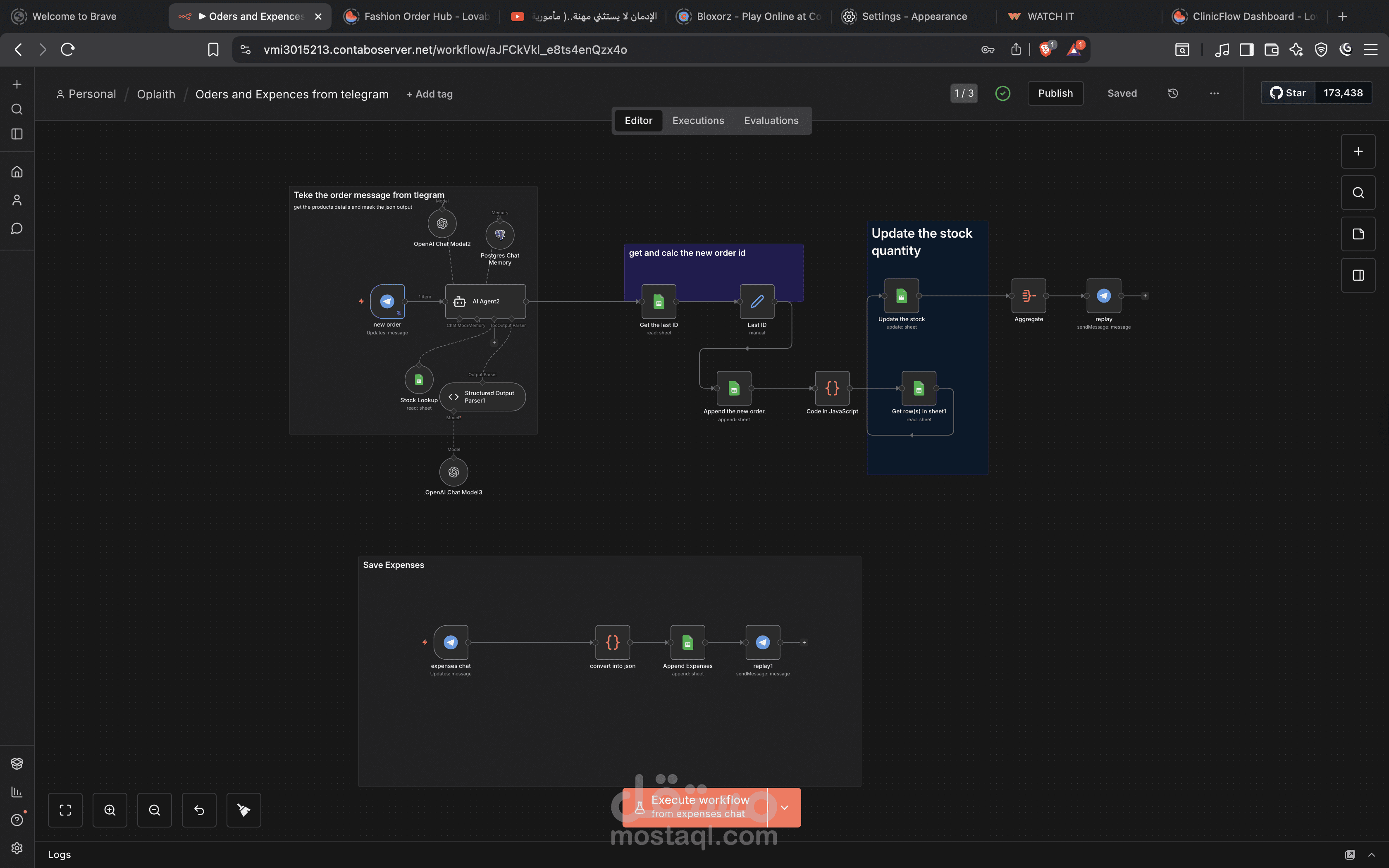1389x868 pixels.
Task: Zoom in on the canvas
Action: [110, 810]
